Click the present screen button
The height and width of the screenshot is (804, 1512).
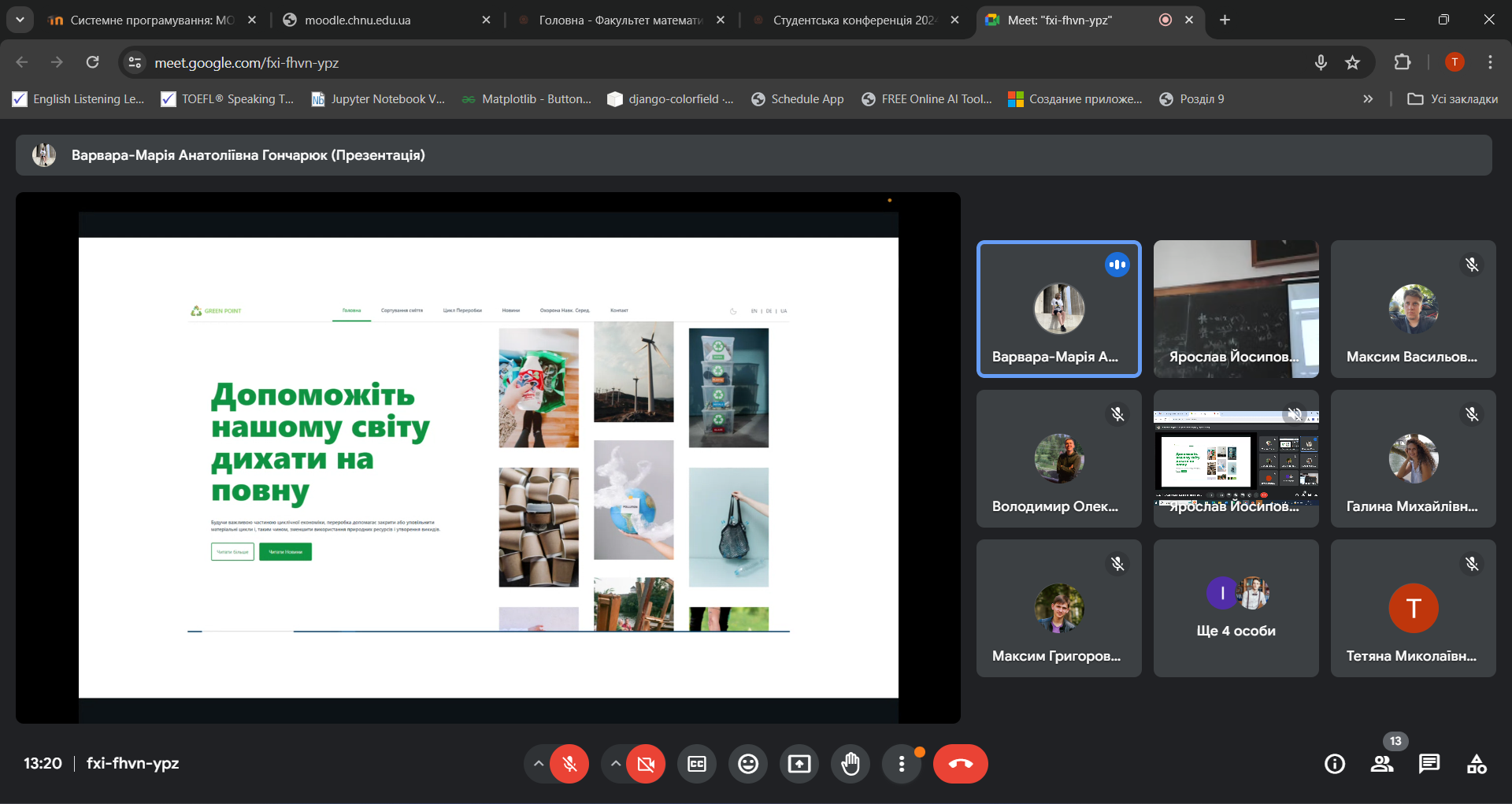(x=799, y=764)
